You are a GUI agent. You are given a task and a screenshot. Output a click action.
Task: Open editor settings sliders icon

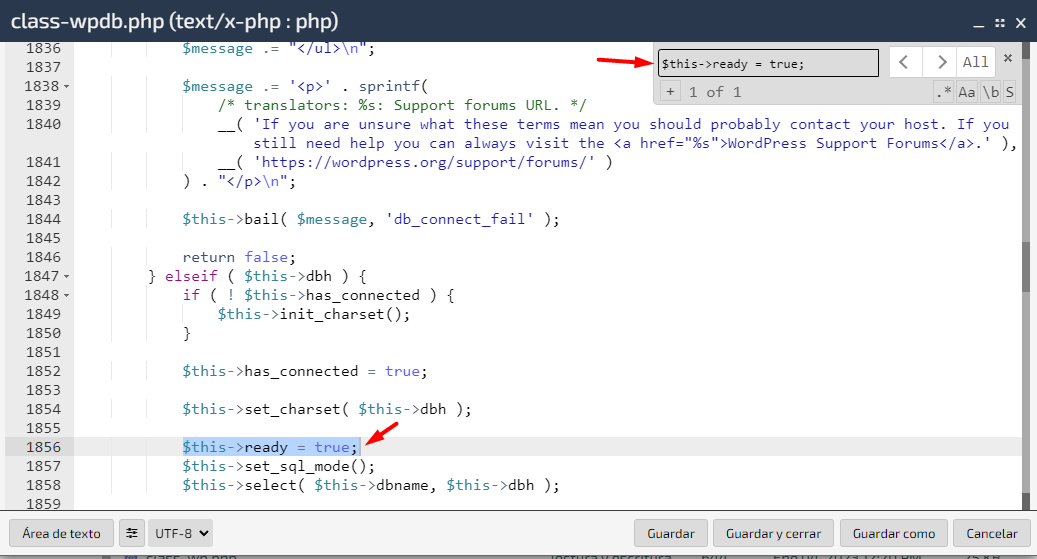(132, 533)
